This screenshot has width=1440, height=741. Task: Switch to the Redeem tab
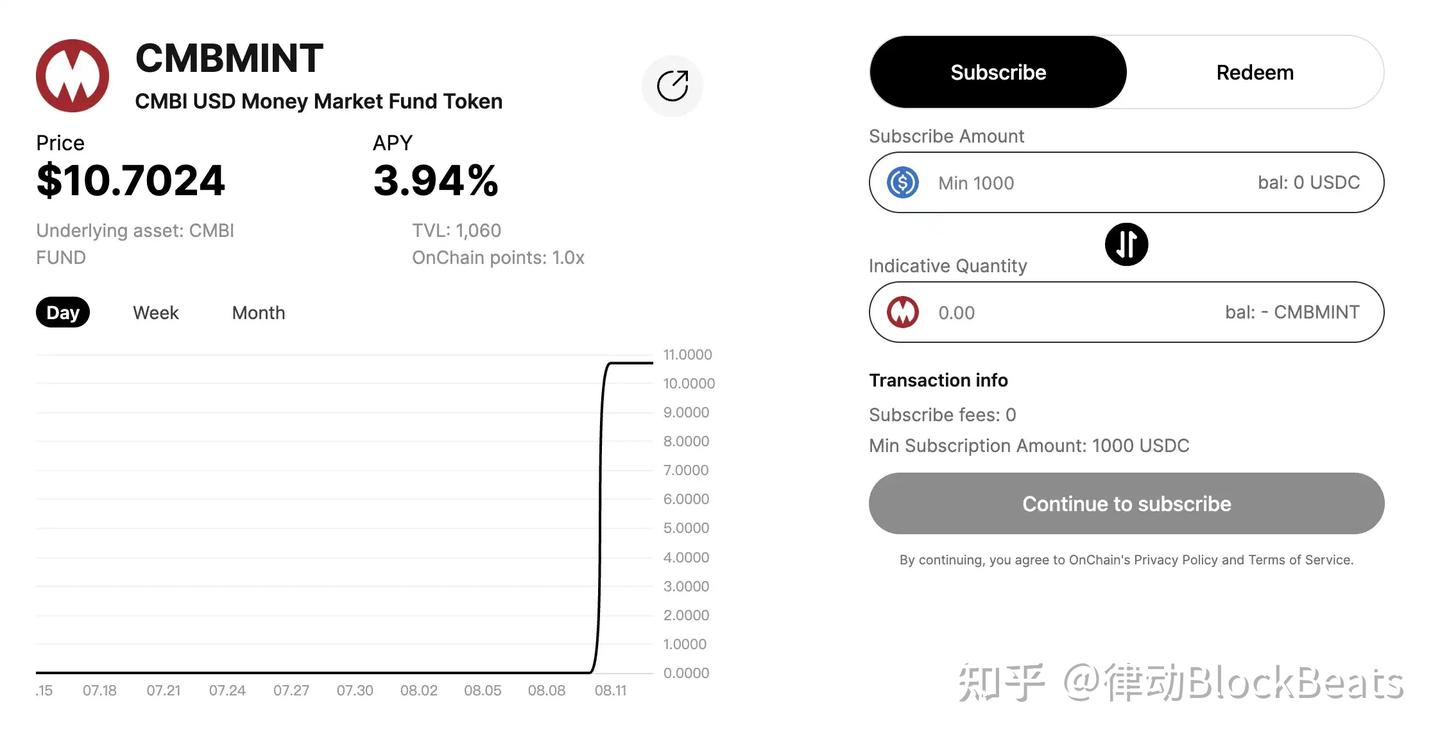point(1255,71)
